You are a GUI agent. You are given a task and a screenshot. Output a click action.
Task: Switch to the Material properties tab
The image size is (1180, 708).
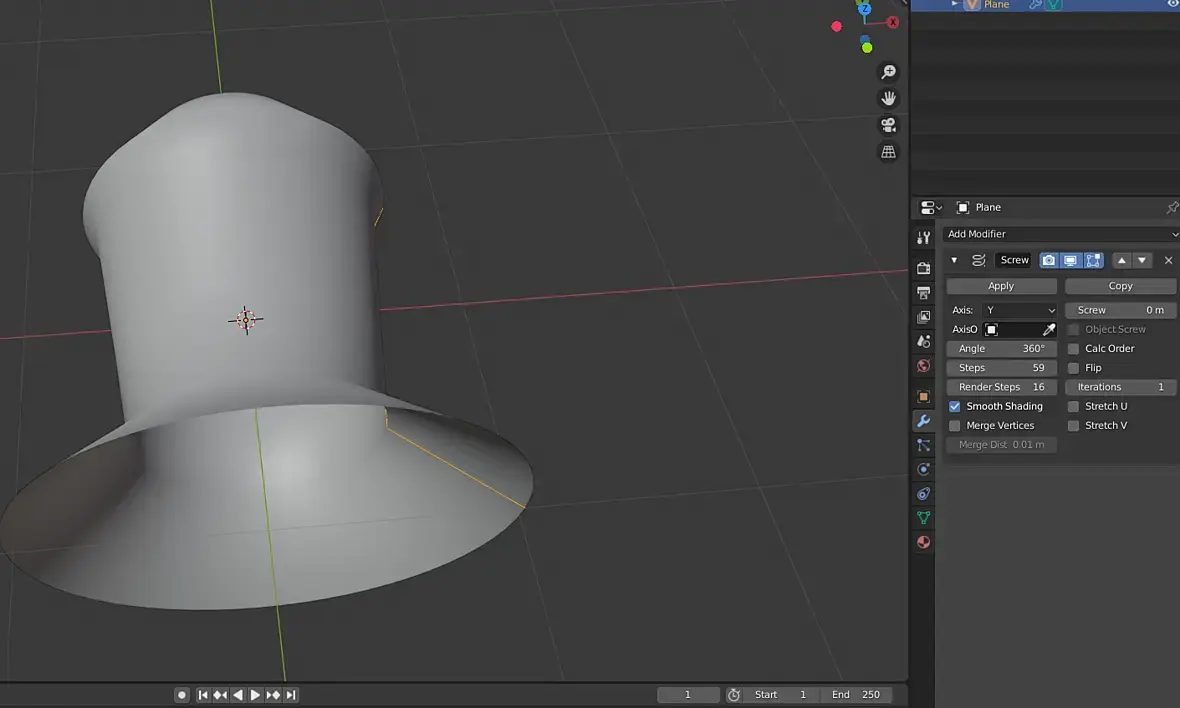point(923,542)
